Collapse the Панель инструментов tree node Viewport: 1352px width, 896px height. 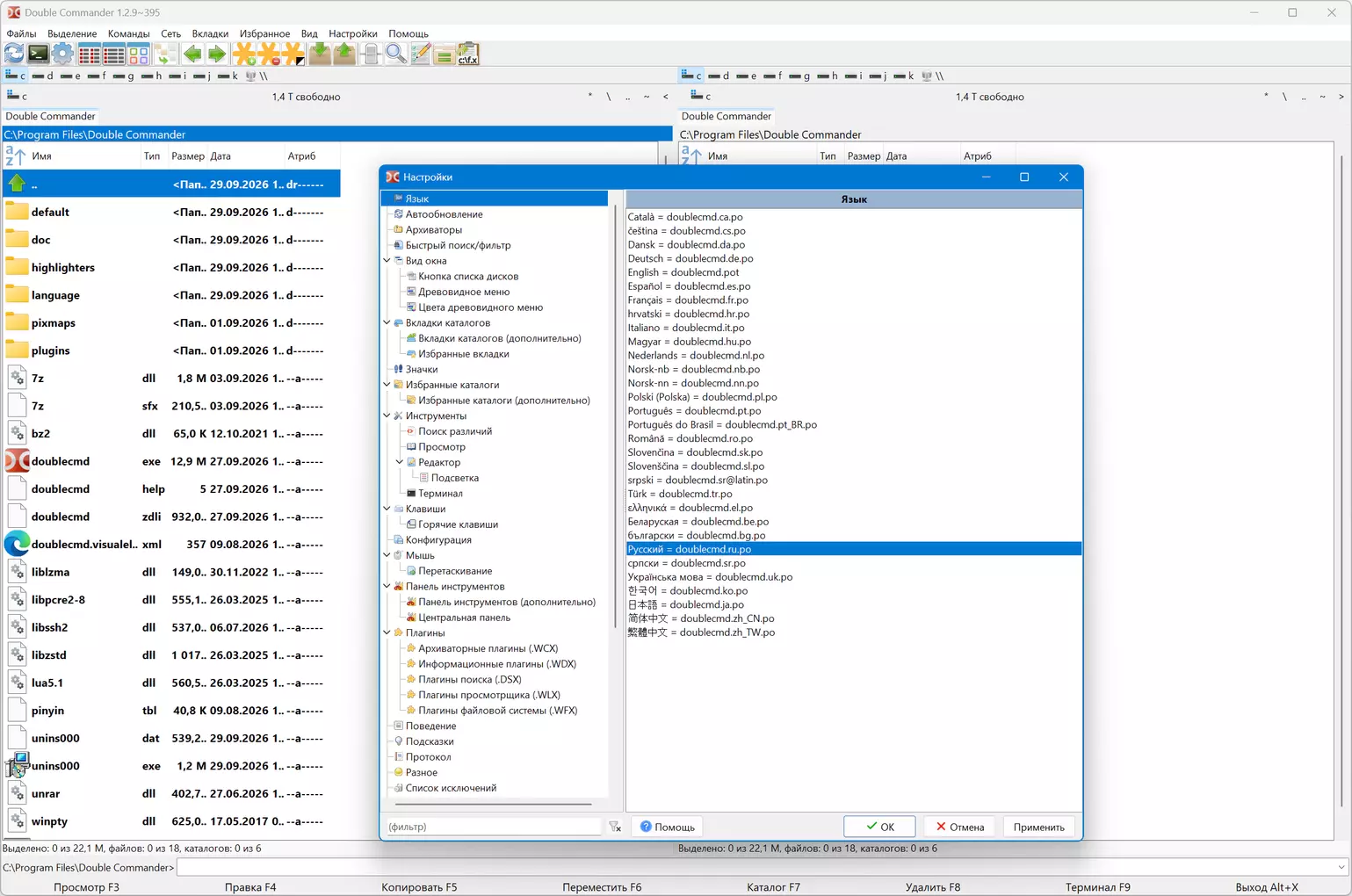387,586
